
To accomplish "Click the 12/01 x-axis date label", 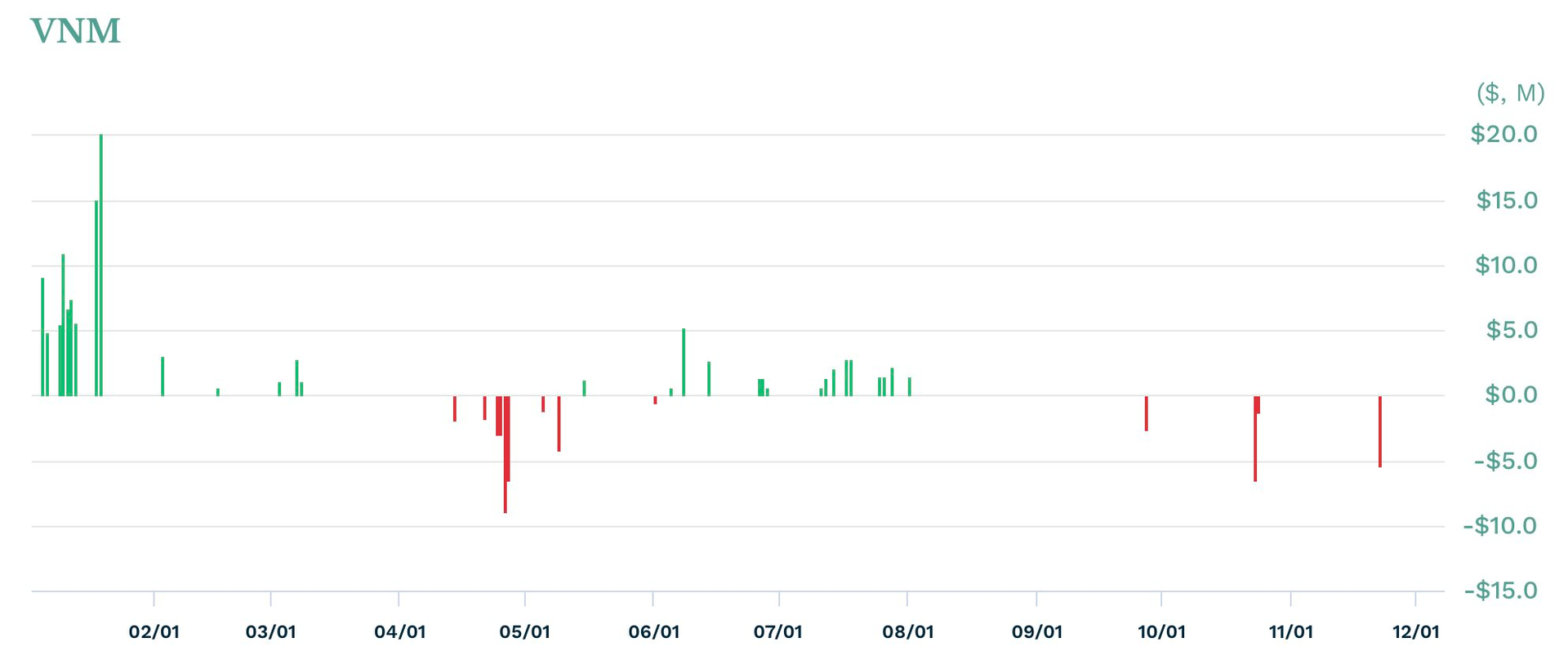I will [1416, 632].
